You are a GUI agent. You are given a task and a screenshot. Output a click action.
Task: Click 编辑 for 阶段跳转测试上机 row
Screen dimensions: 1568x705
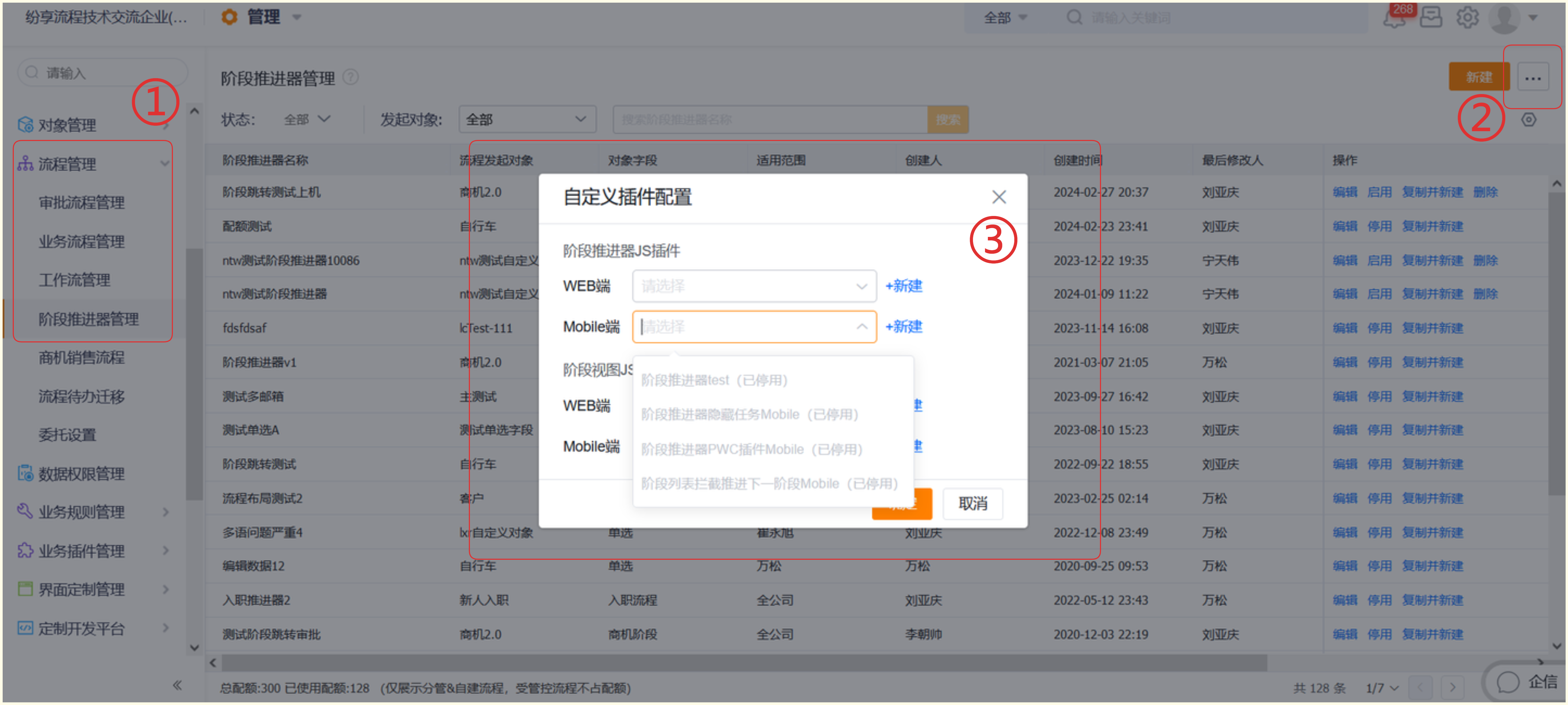1345,192
